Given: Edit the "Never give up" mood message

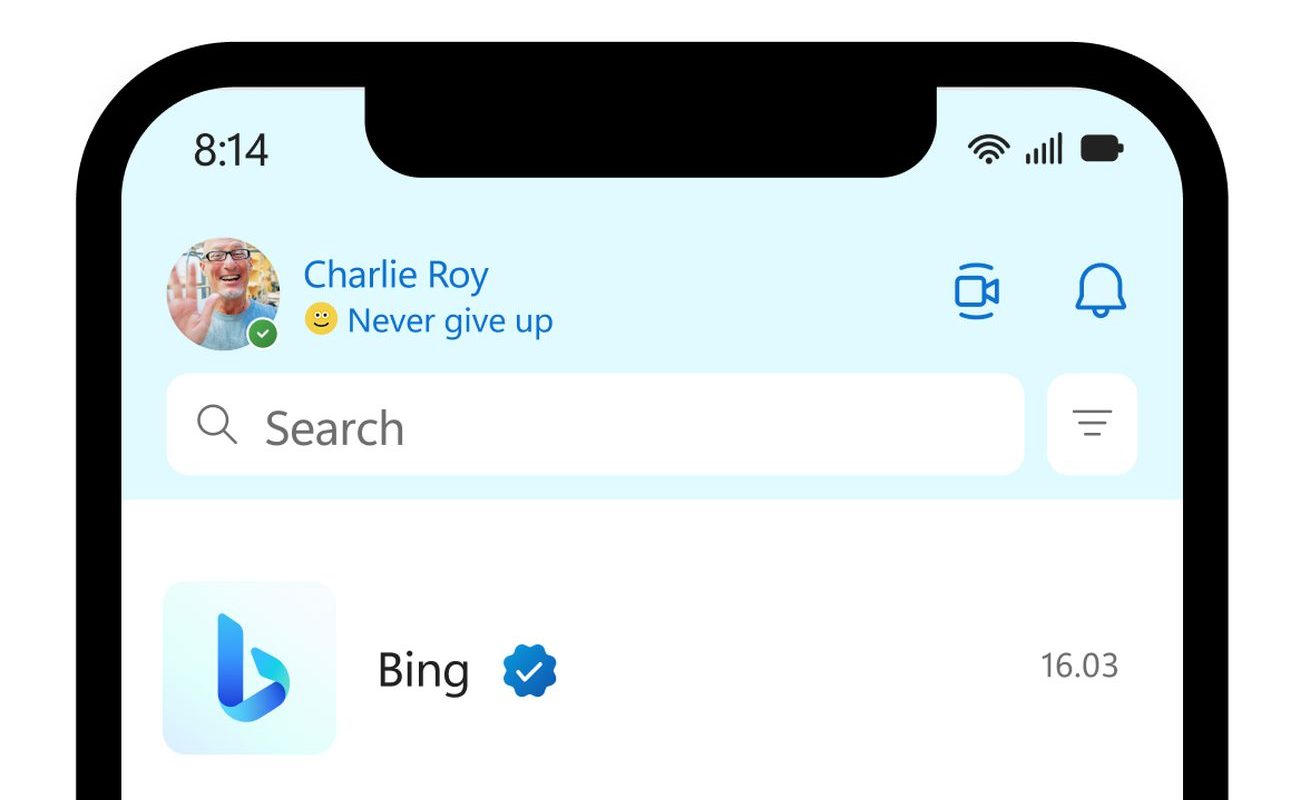Looking at the screenshot, I should coord(450,321).
